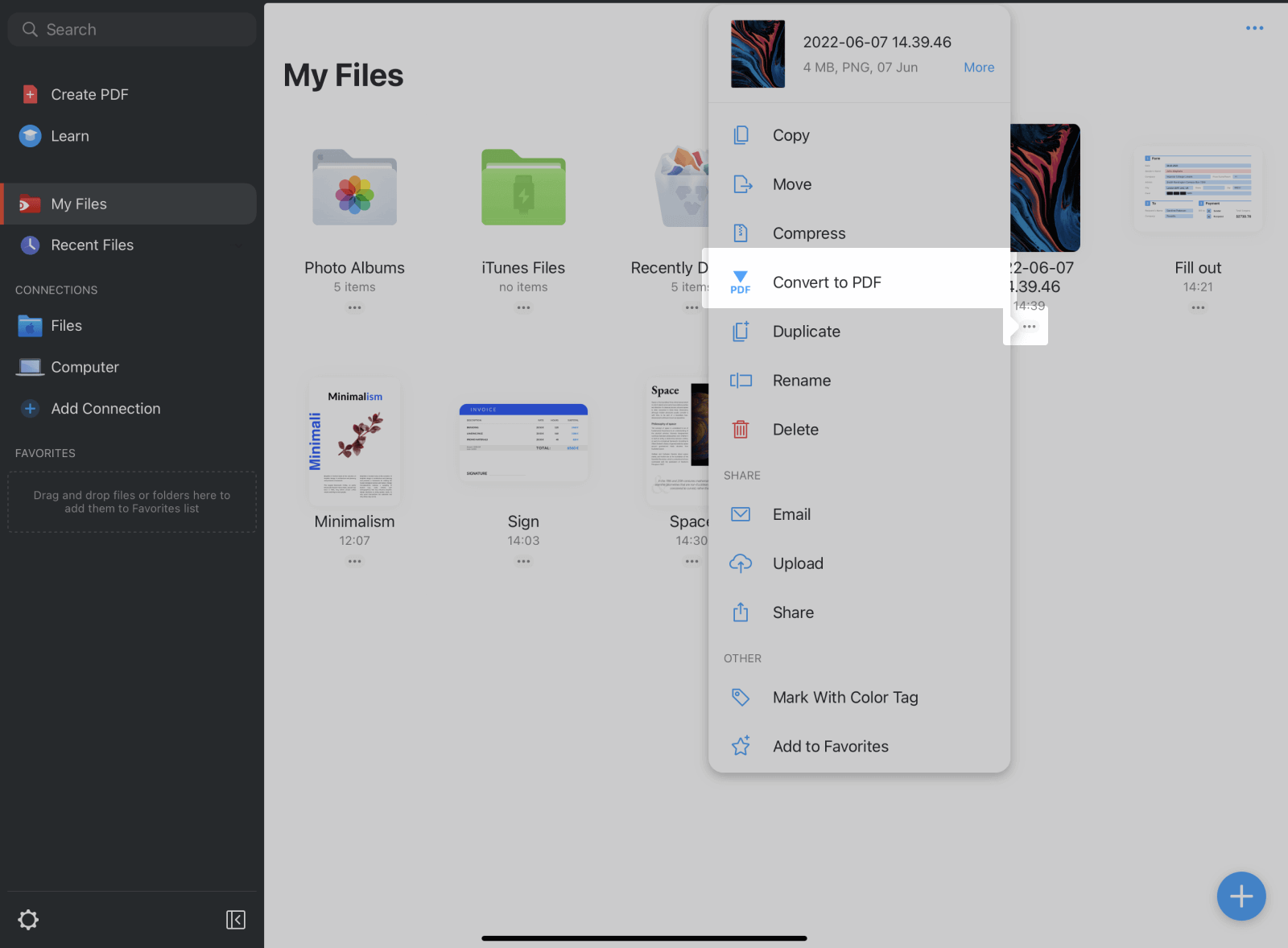The width and height of the screenshot is (1288, 948).
Task: Open the Recent Files clock icon
Action: point(30,245)
